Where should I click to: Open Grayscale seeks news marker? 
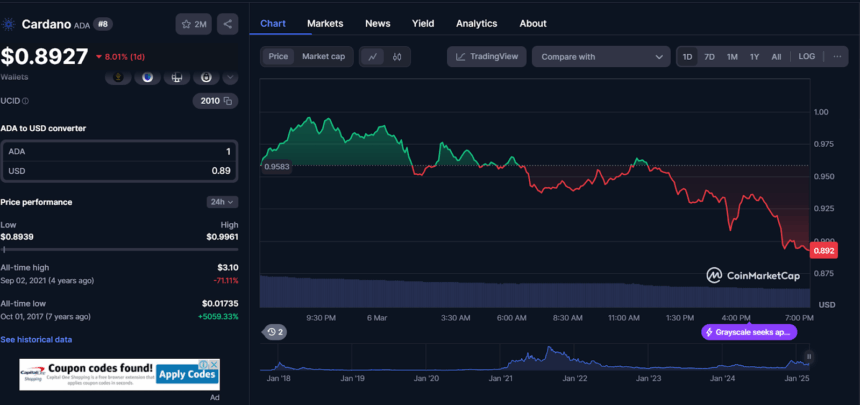749,332
